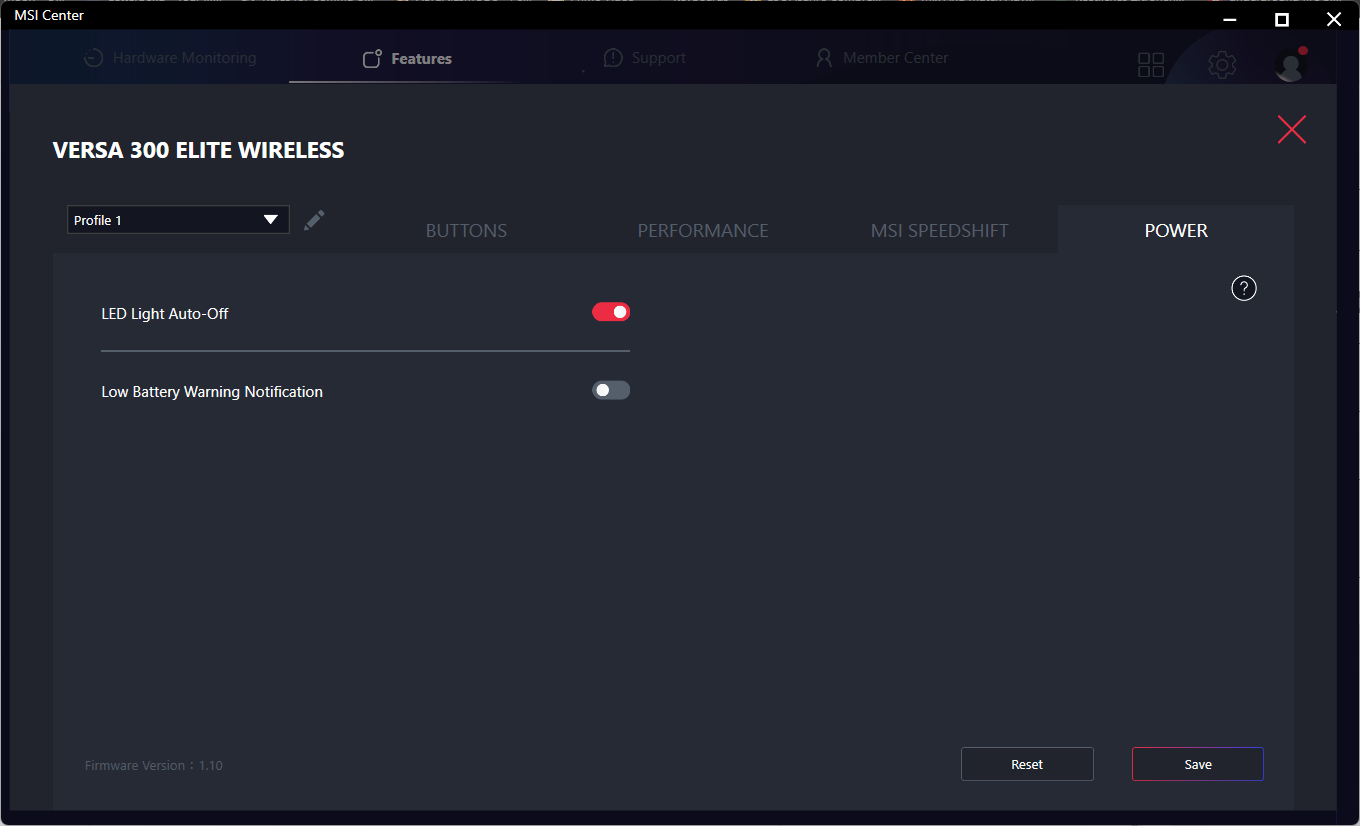Image resolution: width=1360 pixels, height=826 pixels.
Task: Select the POWER tab
Action: tap(1176, 230)
